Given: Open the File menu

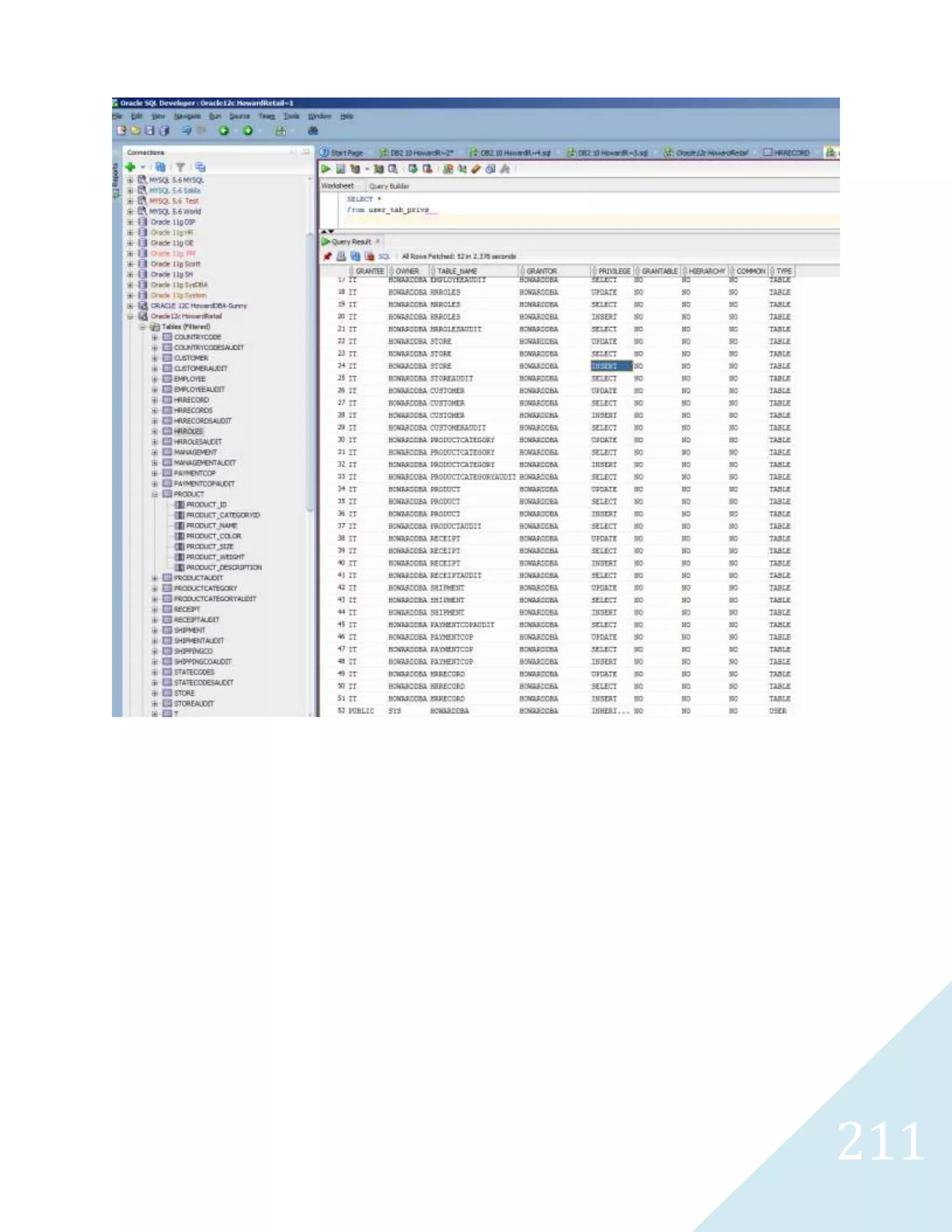Looking at the screenshot, I should click(117, 116).
